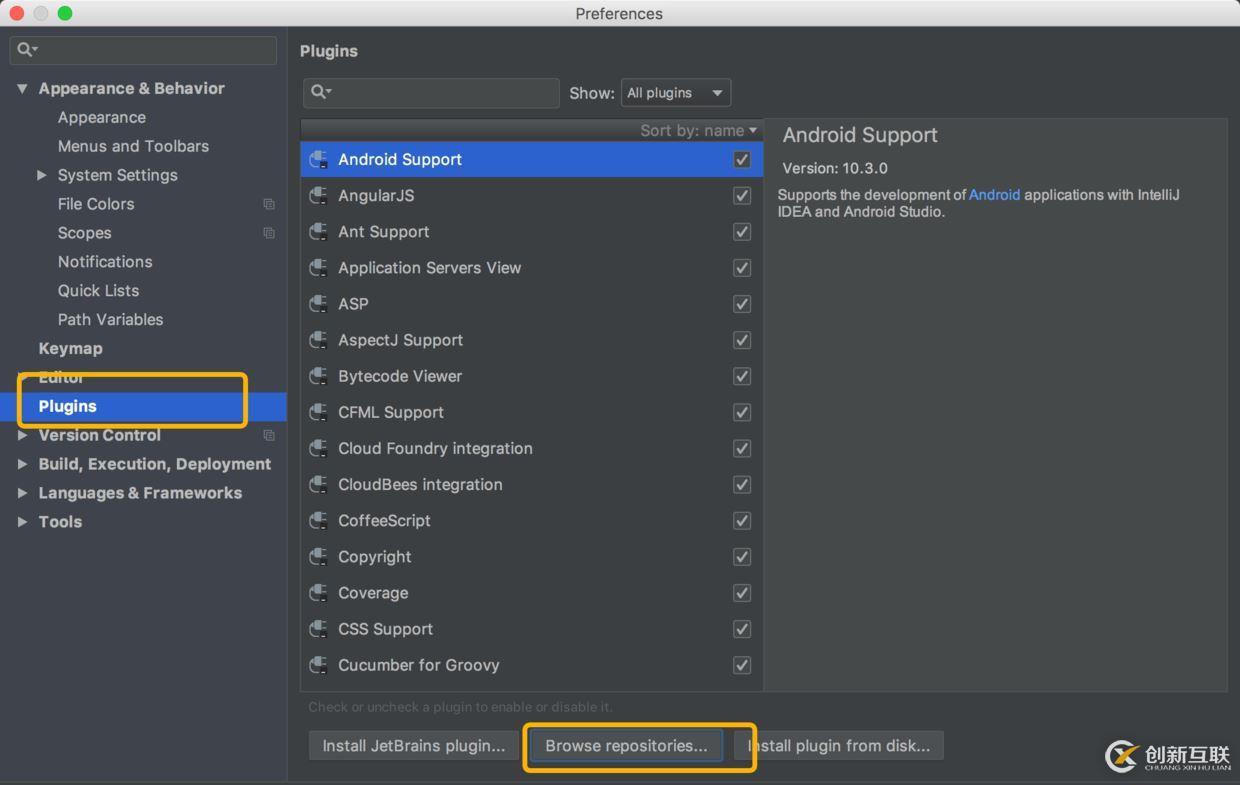Expand the Languages & Frameworks section

point(22,493)
